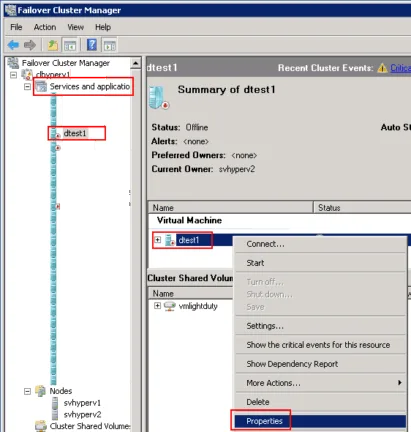
Task: Click the warning icon near Recent Cluster Events
Action: point(382,68)
